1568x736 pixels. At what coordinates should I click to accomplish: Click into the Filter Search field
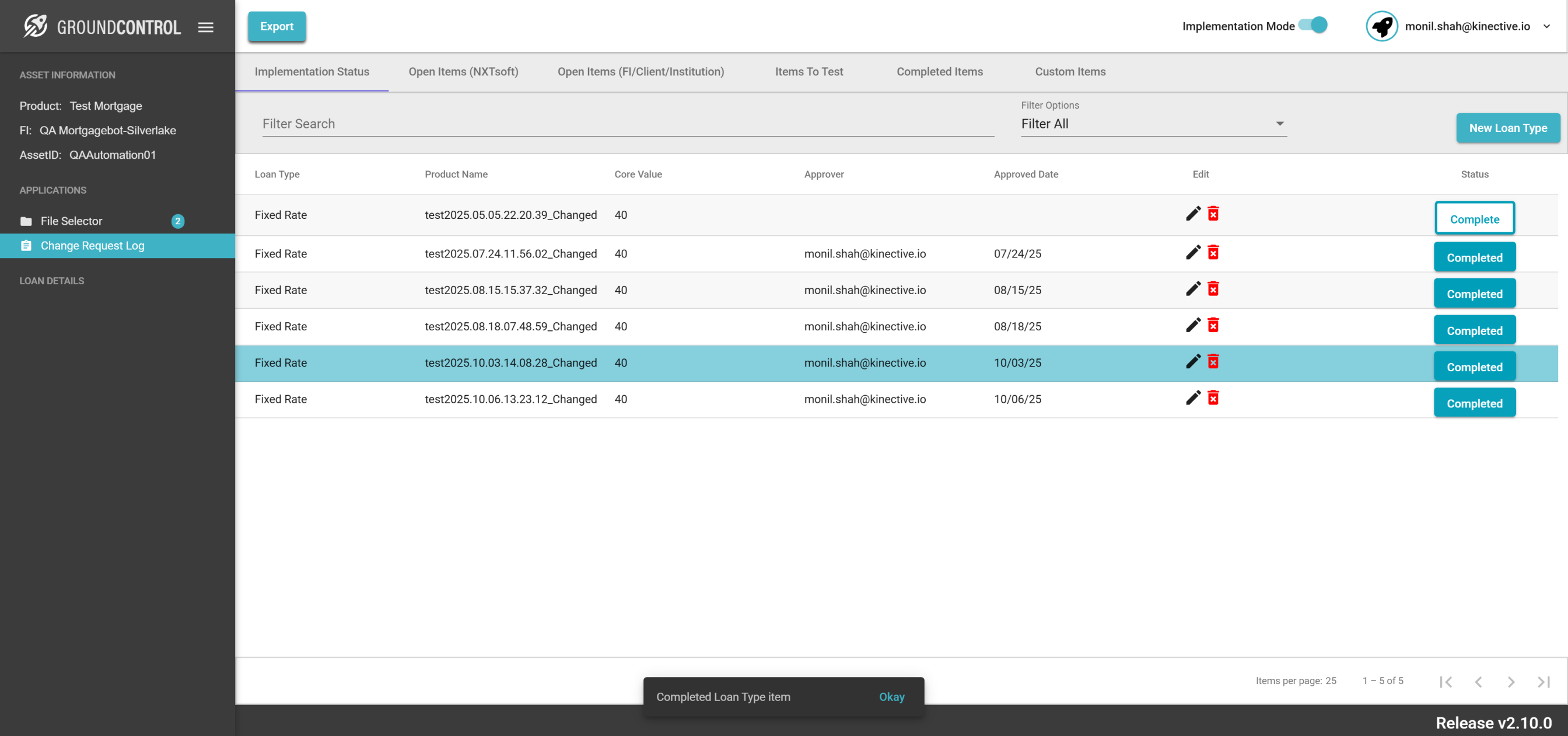coord(627,124)
